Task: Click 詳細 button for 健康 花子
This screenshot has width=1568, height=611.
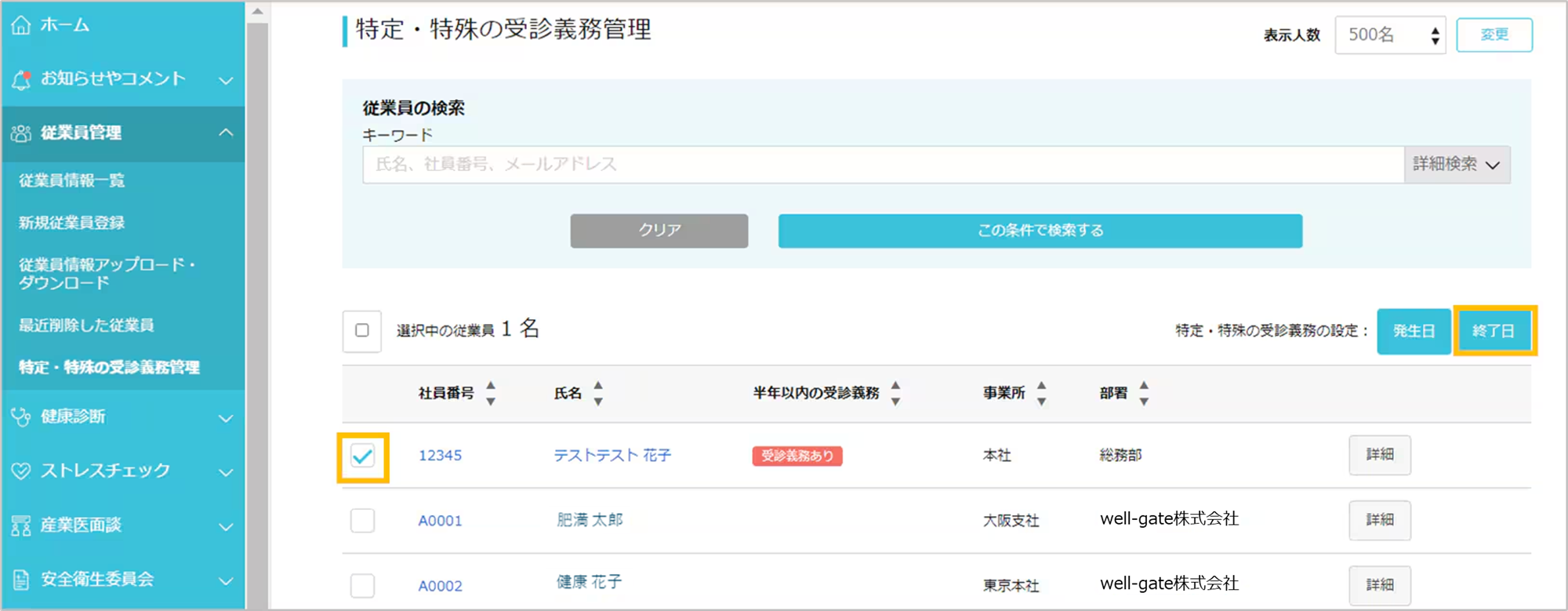Action: pos(1380,585)
